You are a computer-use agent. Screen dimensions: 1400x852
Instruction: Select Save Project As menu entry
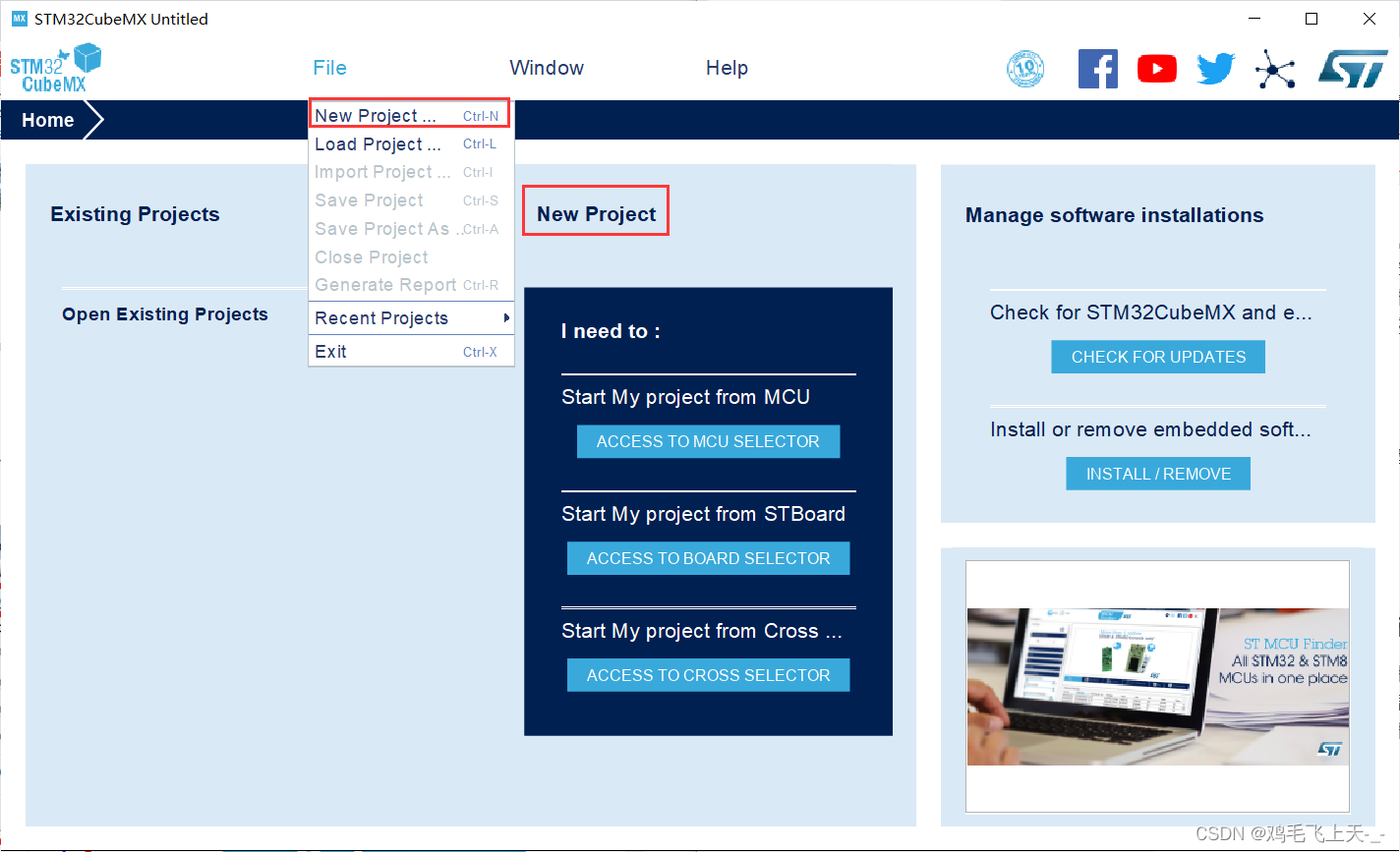[x=411, y=229]
